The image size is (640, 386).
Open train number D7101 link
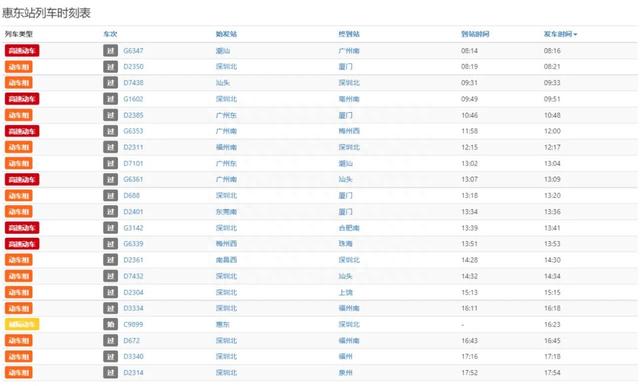click(133, 163)
